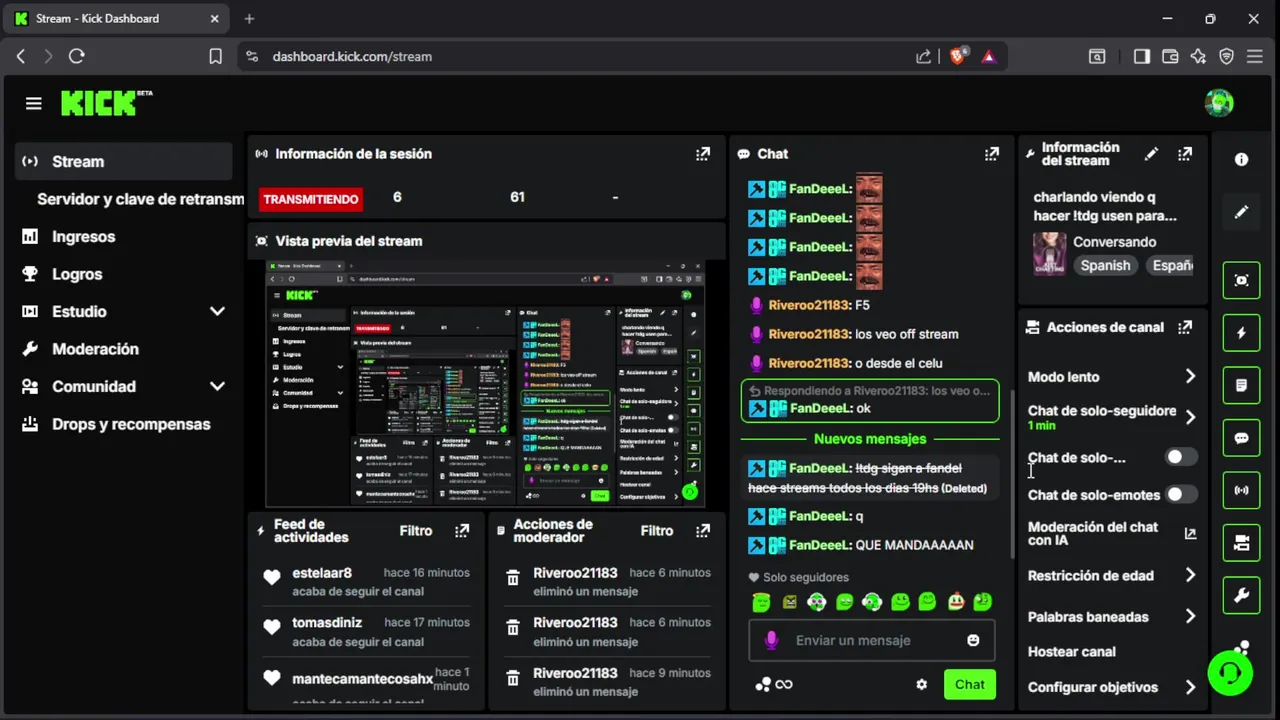Toggle the Chat de solo-... switch
1280x720 pixels.
click(1181, 457)
